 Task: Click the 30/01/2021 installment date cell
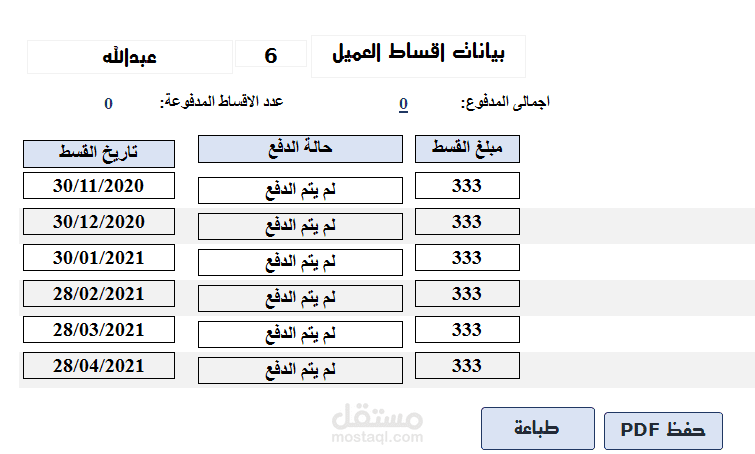click(98, 257)
